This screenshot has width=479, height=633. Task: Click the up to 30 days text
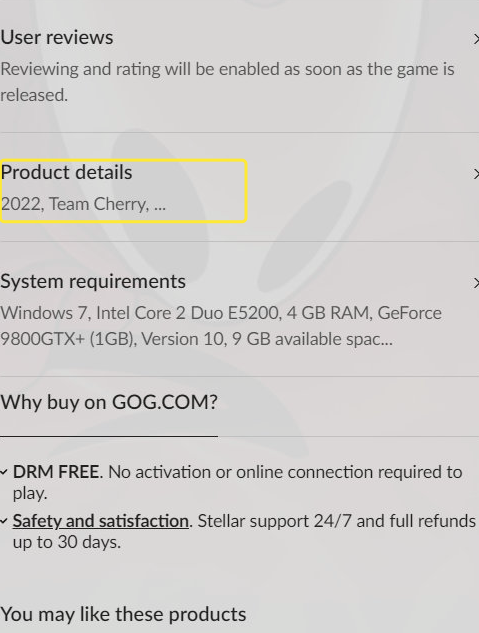67,542
